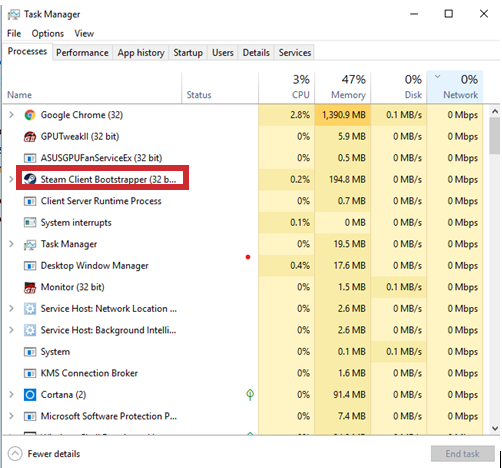
Task: Sort processes by the Disk column header
Action: point(399,88)
